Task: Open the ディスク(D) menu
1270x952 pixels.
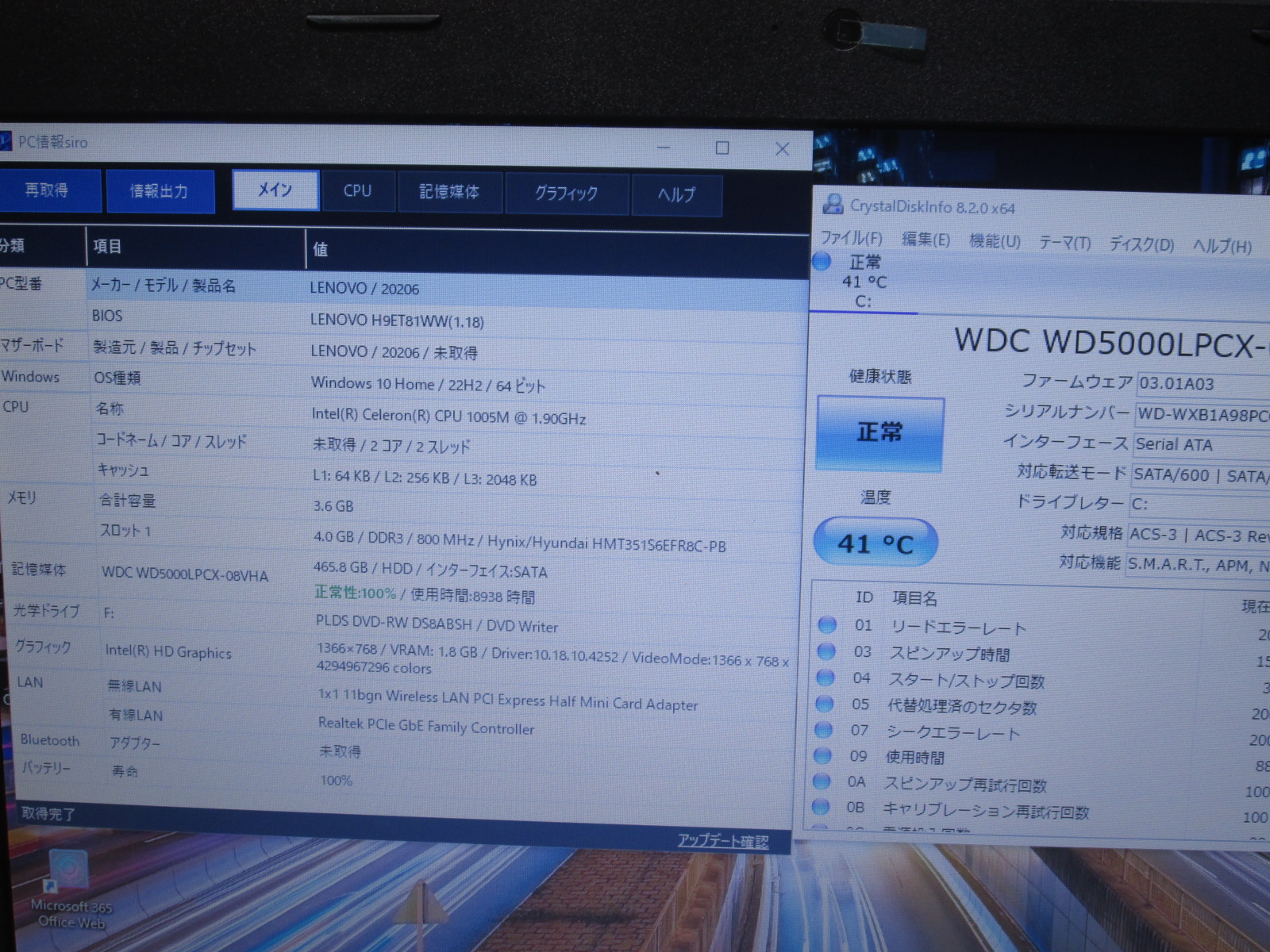Action: point(1141,244)
